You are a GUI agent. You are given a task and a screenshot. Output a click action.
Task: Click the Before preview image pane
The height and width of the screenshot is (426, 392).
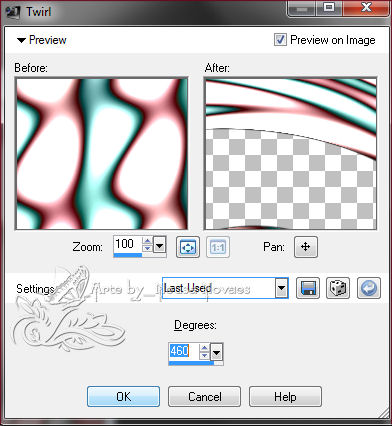(x=102, y=154)
